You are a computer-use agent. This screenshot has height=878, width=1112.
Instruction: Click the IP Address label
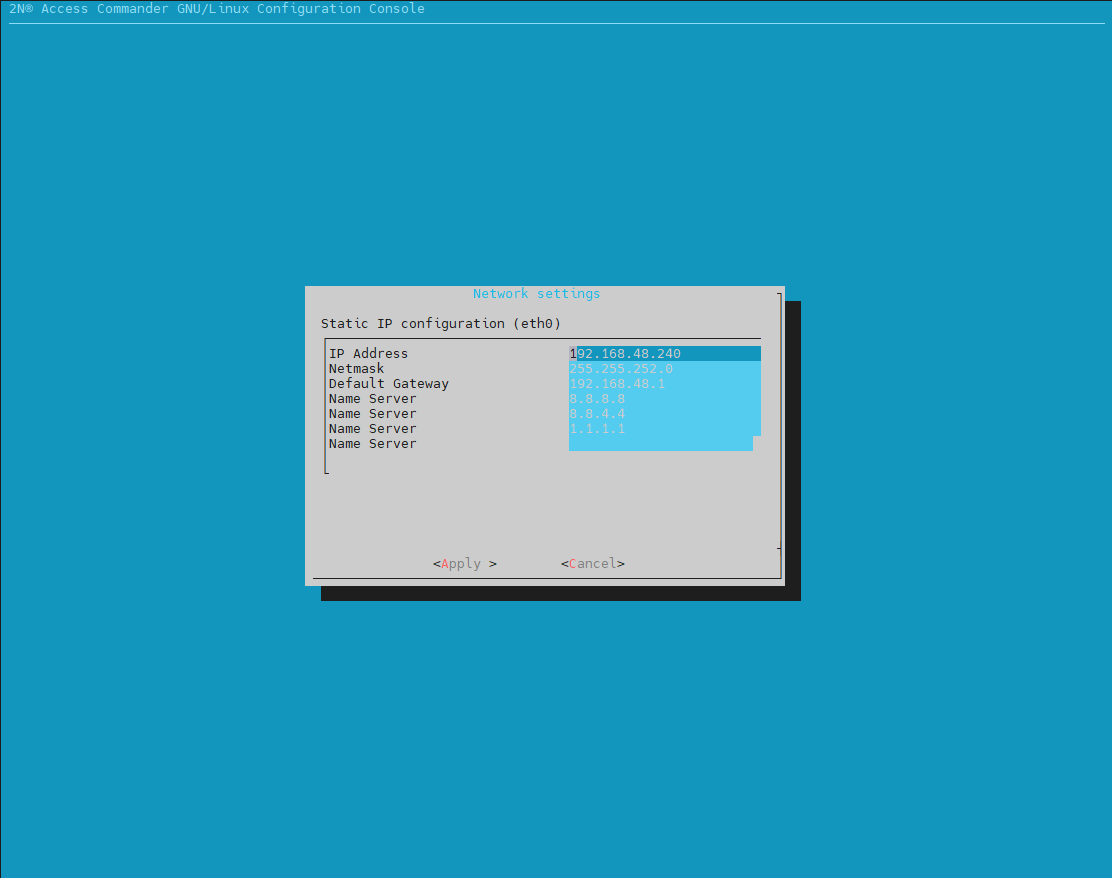368,353
